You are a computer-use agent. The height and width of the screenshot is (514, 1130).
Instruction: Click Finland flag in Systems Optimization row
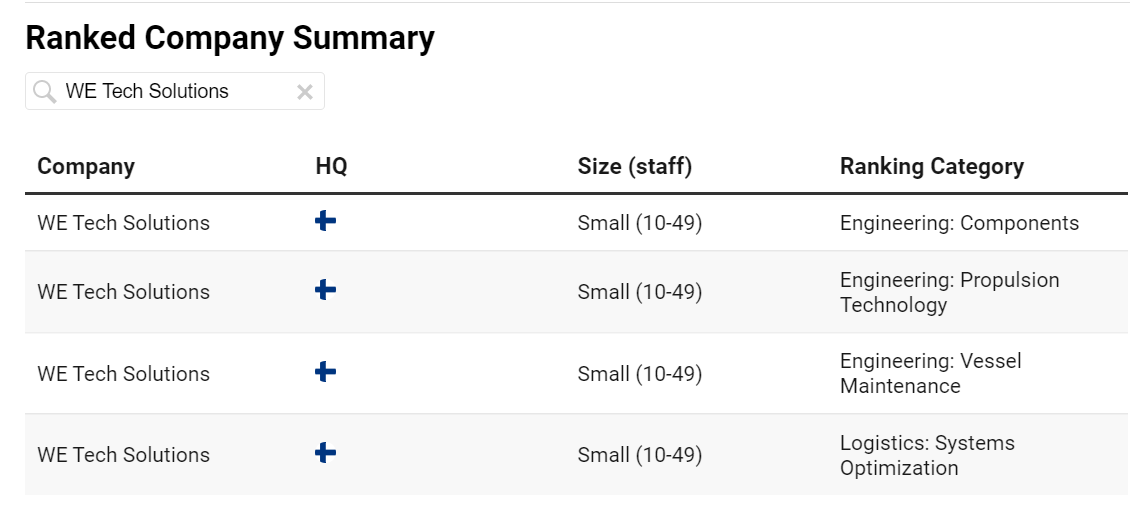[326, 453]
